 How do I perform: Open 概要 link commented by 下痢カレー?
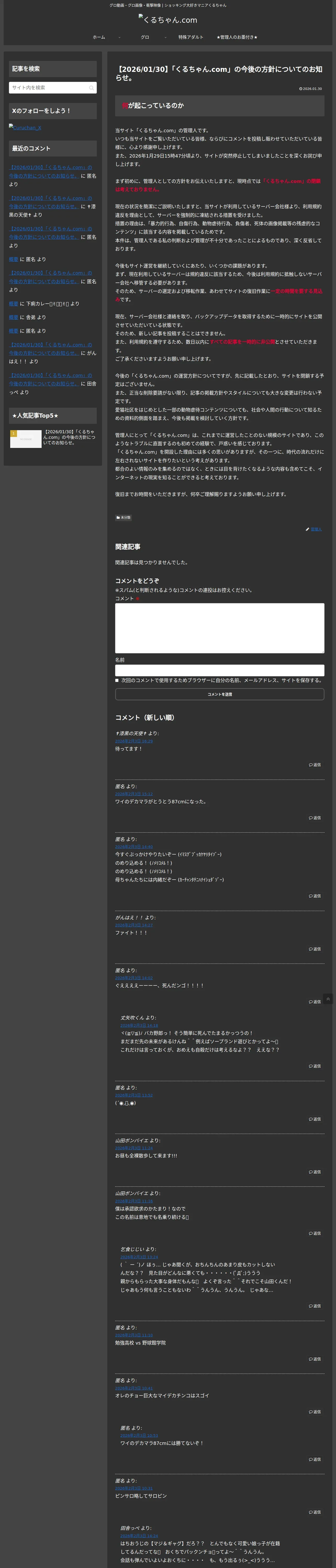point(13,304)
